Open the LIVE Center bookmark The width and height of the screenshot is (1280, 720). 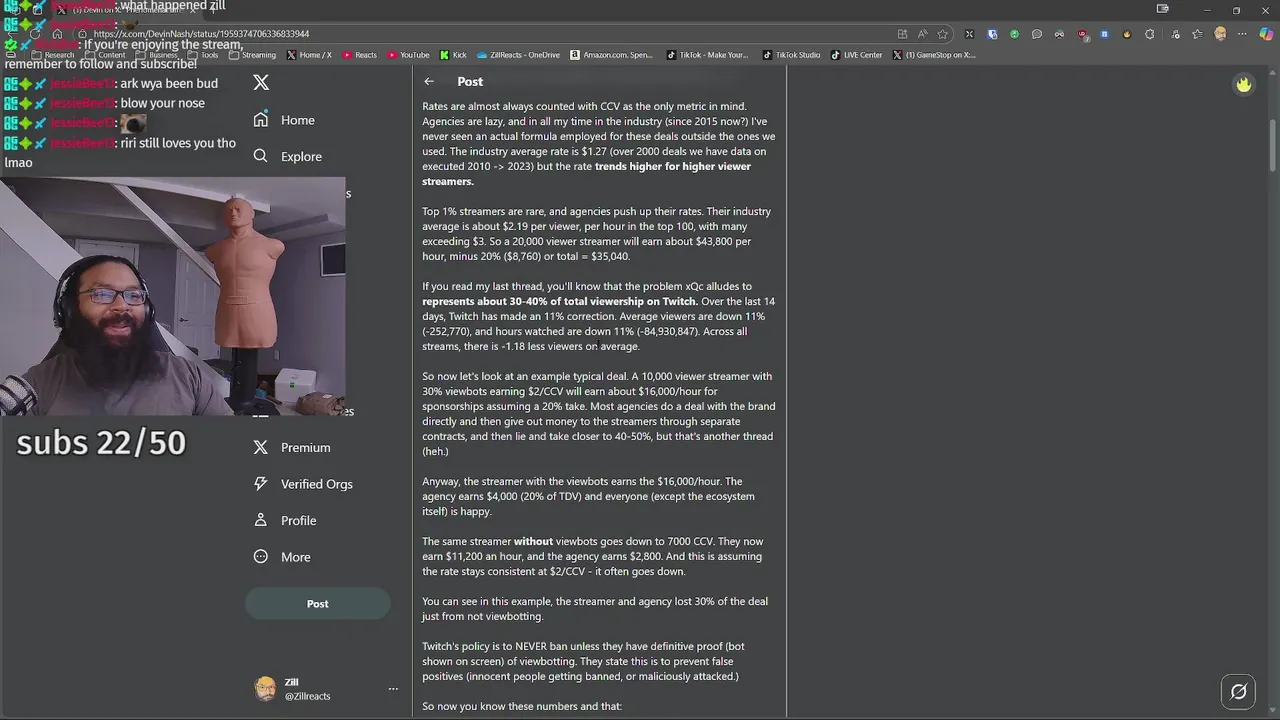click(x=856, y=55)
